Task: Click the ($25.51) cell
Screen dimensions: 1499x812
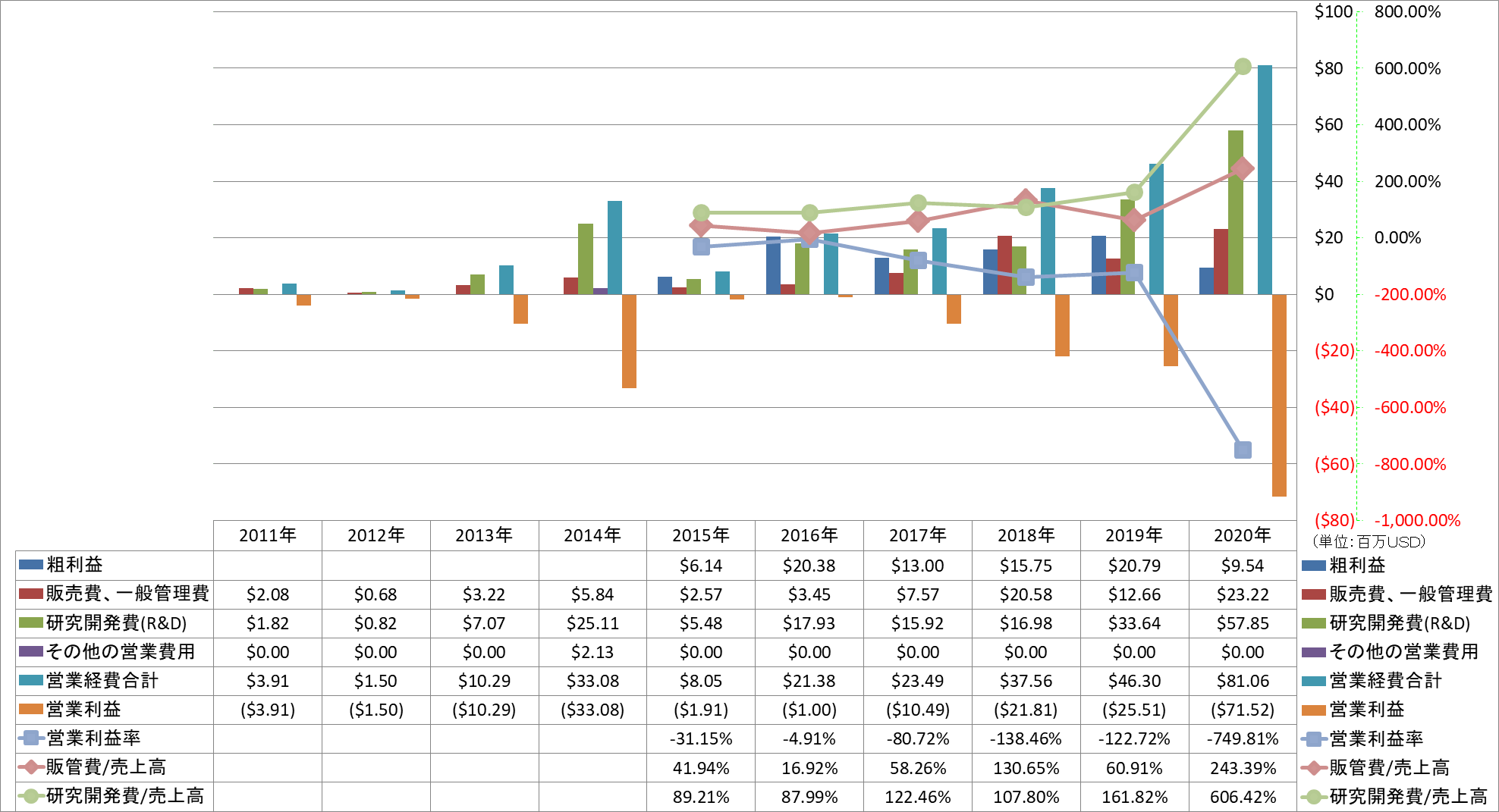Action: pyautogui.click(x=1134, y=710)
